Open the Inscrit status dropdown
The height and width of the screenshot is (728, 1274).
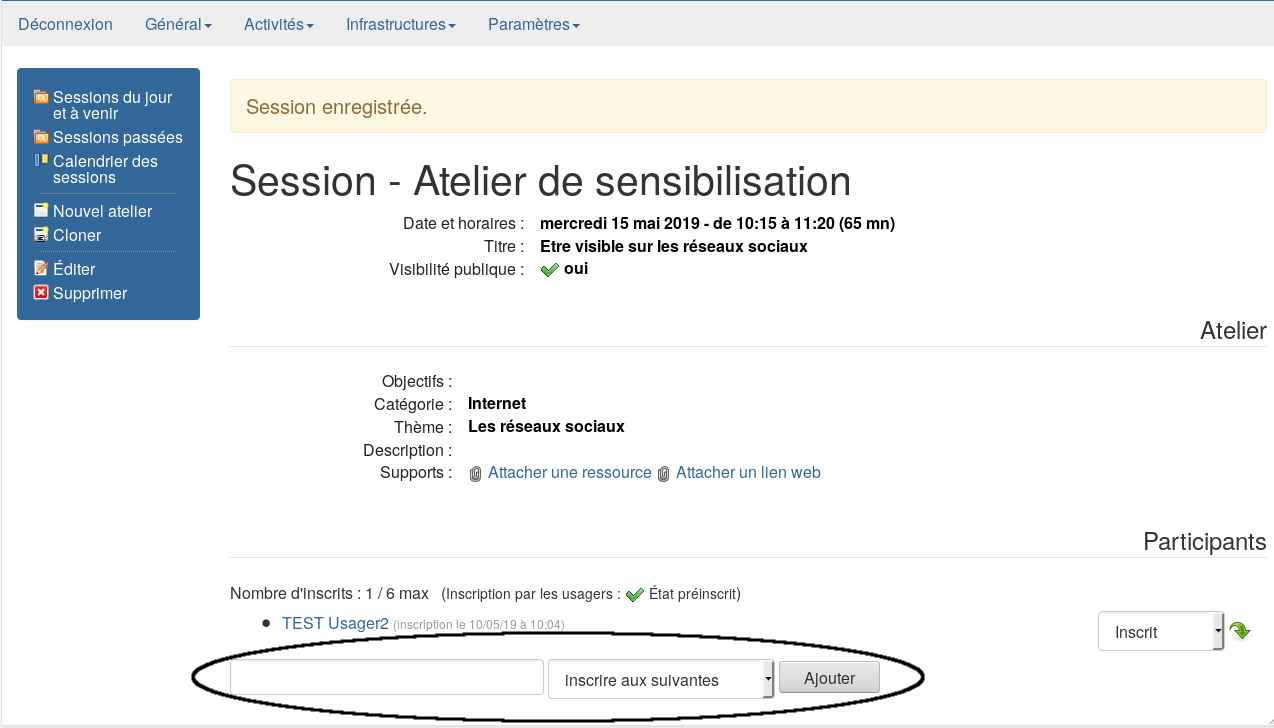(x=1160, y=632)
